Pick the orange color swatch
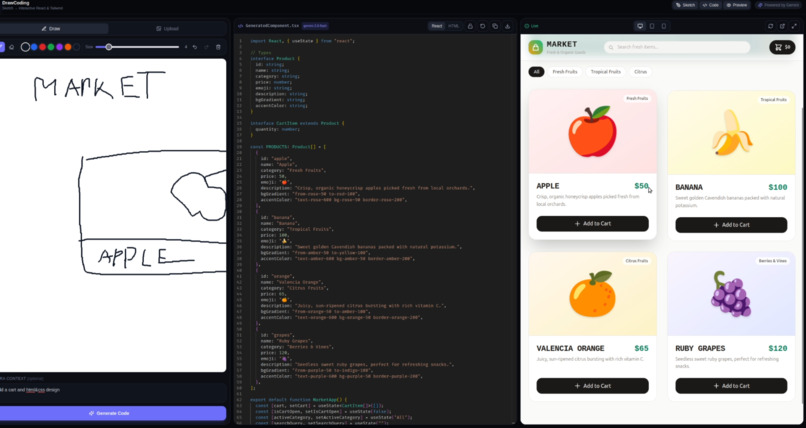The height and width of the screenshot is (428, 806). [68, 47]
